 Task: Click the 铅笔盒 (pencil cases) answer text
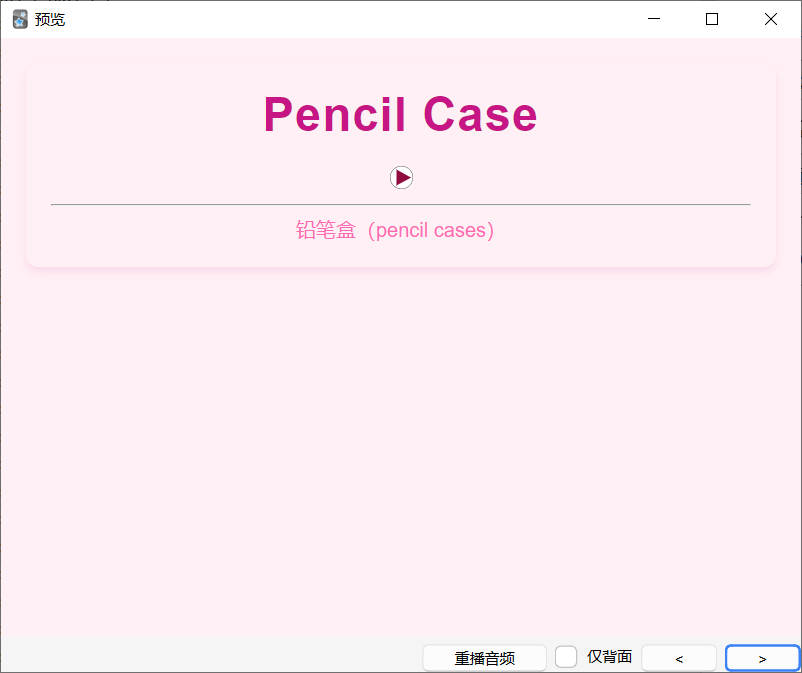coord(395,230)
